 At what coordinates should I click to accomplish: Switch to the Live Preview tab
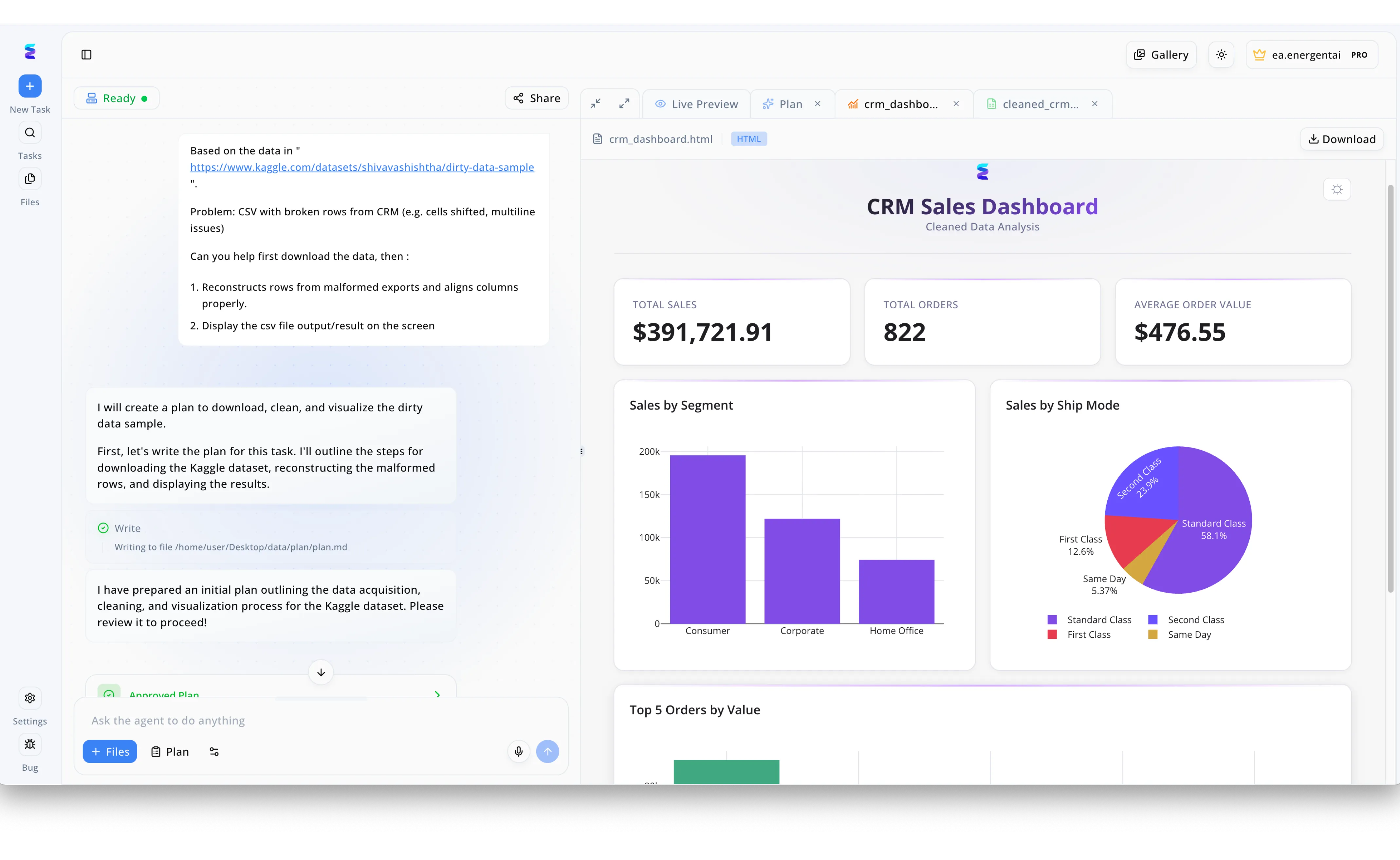coord(696,103)
